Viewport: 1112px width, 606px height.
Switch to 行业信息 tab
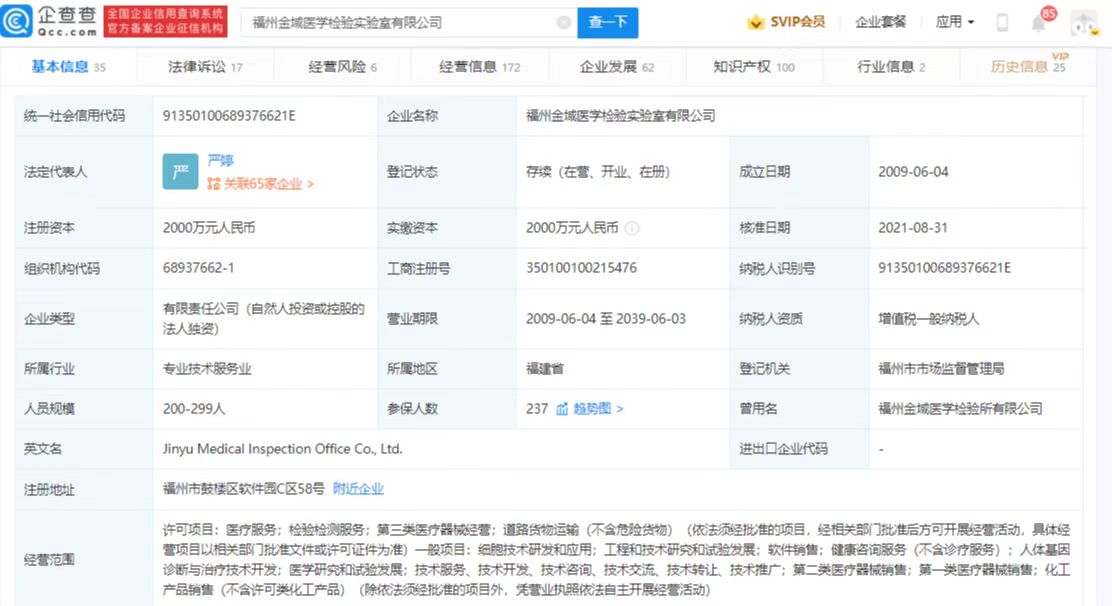[891, 67]
